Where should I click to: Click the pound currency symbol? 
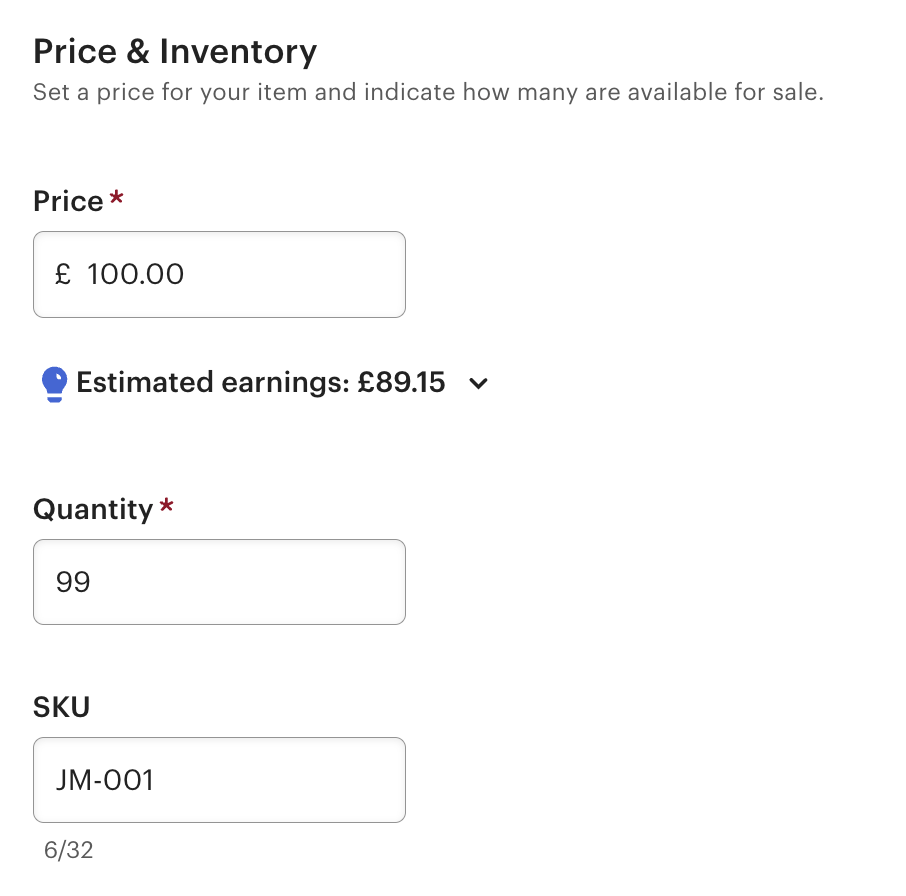(x=63, y=275)
